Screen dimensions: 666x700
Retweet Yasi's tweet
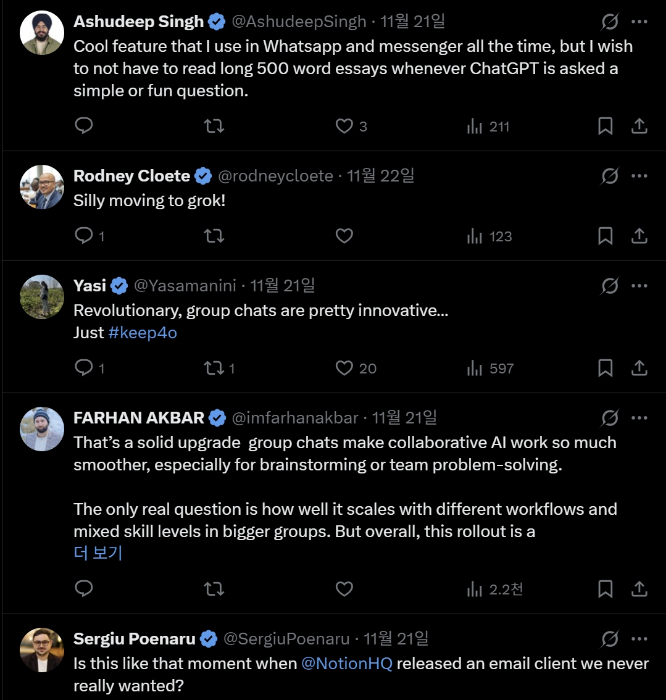click(214, 368)
